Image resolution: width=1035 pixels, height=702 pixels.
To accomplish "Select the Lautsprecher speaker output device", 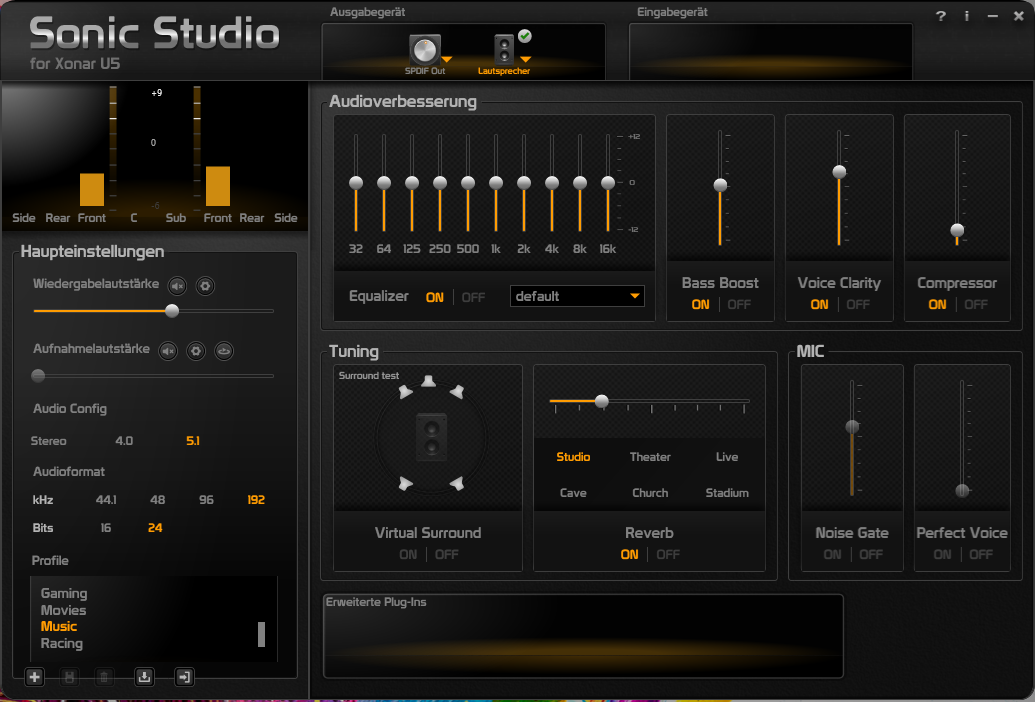I will click(x=504, y=49).
